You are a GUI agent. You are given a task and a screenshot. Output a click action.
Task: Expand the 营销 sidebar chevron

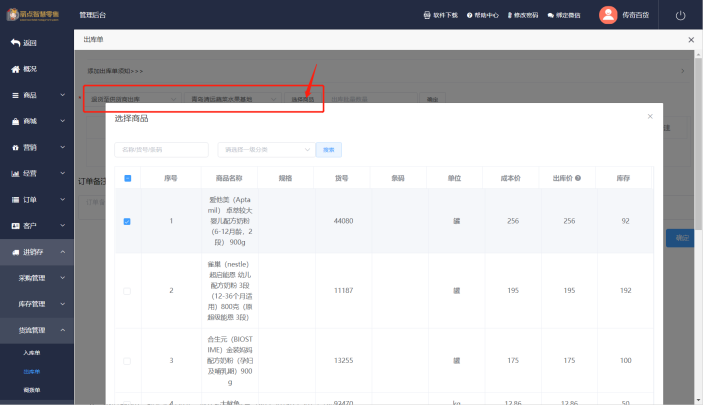(63, 147)
